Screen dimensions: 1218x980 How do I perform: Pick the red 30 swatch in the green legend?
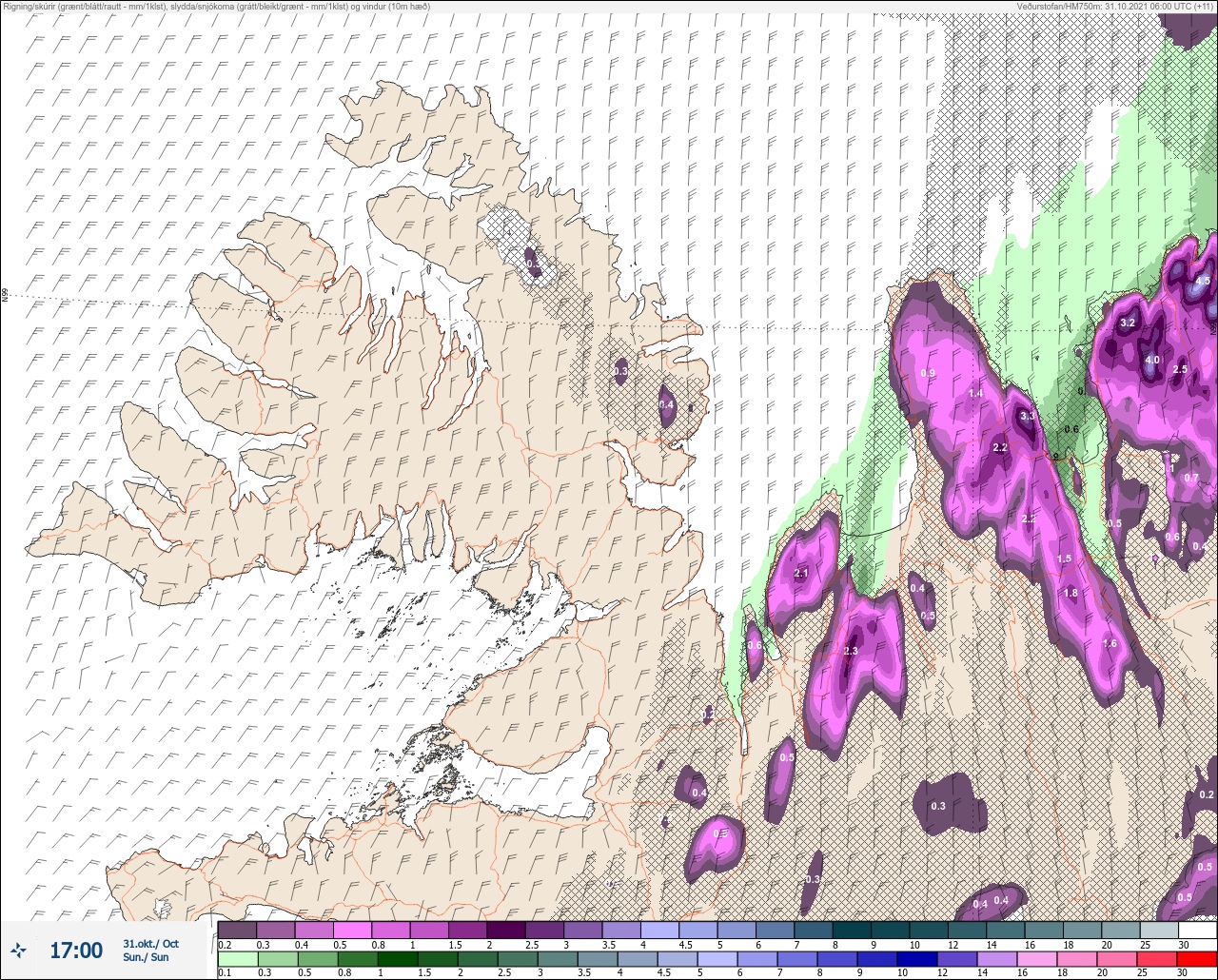[1197, 958]
